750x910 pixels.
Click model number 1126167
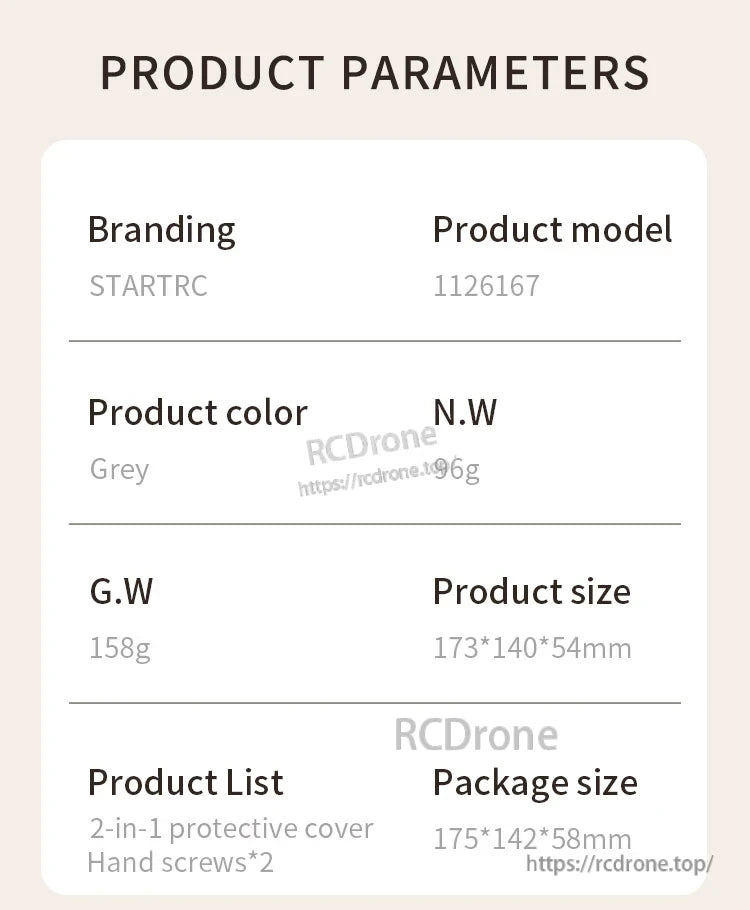click(486, 286)
